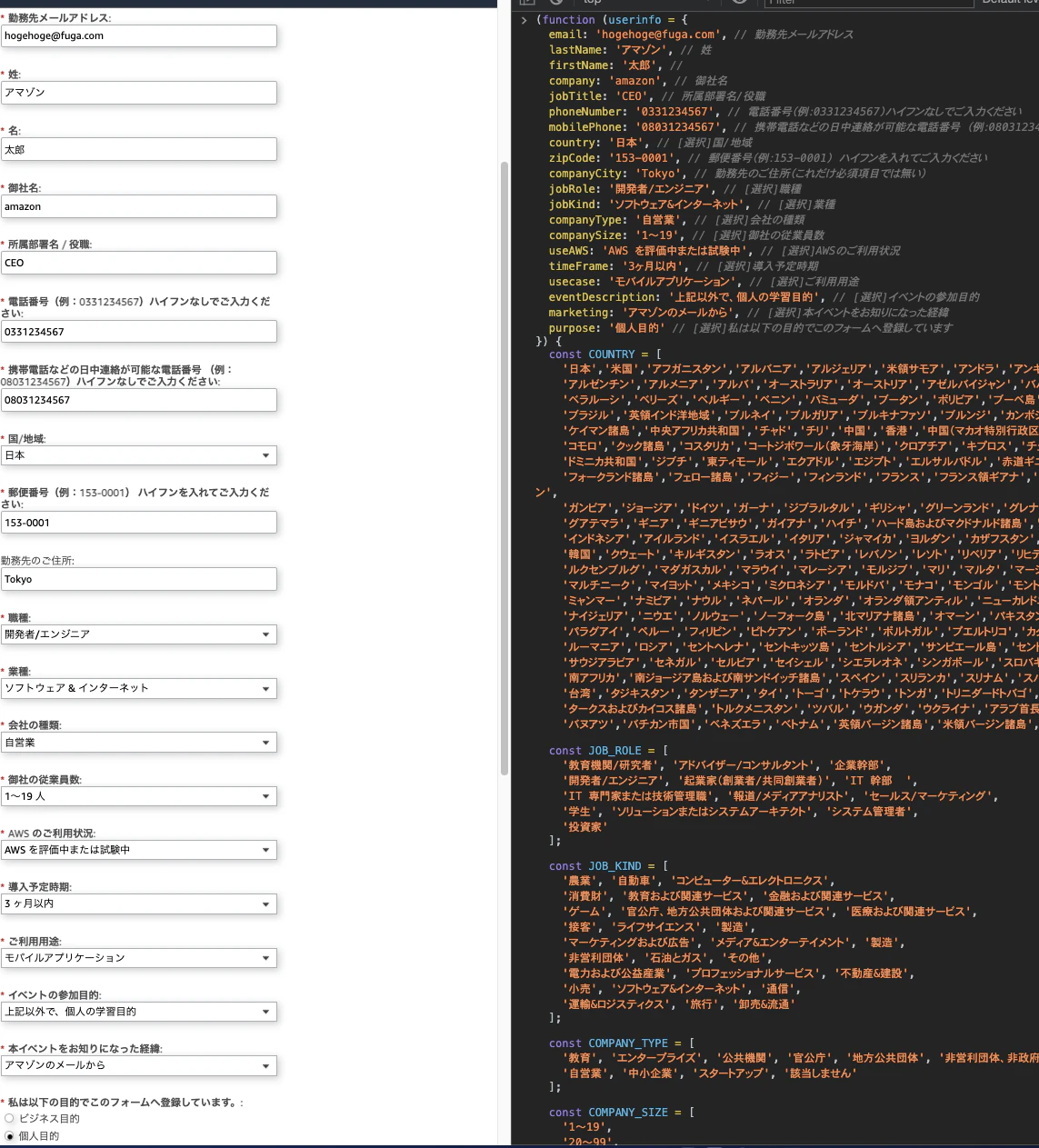
Task: Open the イベントの参加目的 dropdown
Action: (x=138, y=1012)
